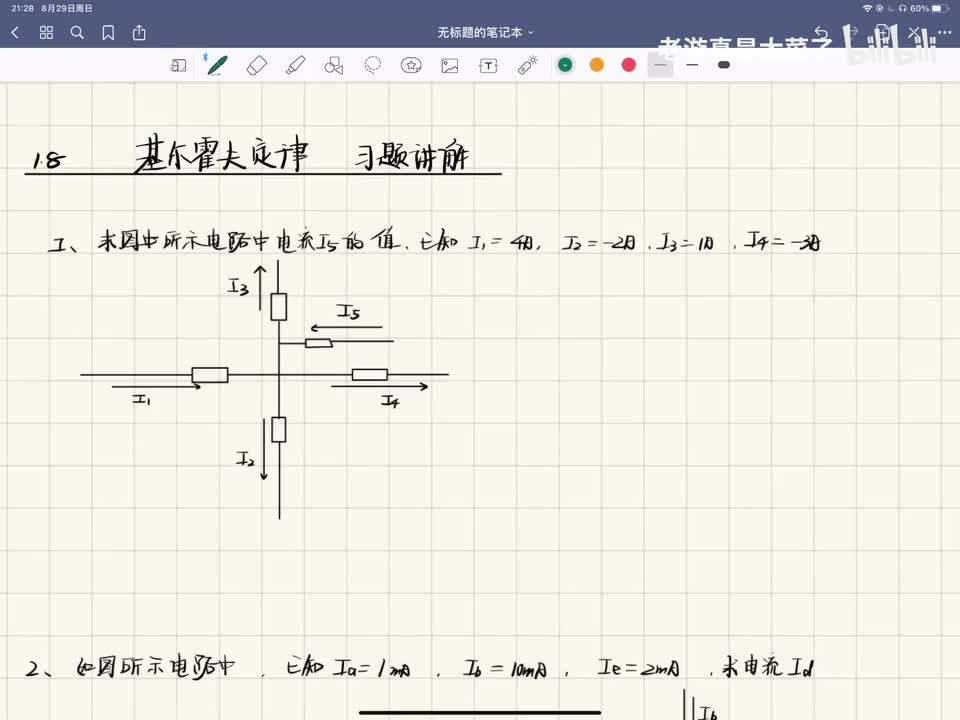Viewport: 960px width, 720px height.
Task: Select the medium stroke width
Action: pyautogui.click(x=692, y=65)
